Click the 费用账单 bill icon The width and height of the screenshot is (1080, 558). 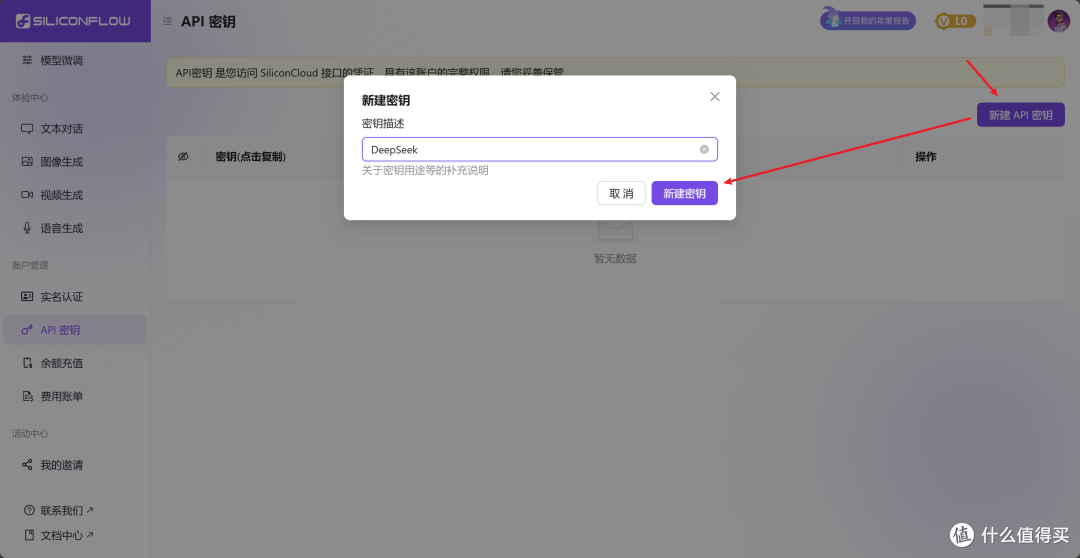(28, 396)
